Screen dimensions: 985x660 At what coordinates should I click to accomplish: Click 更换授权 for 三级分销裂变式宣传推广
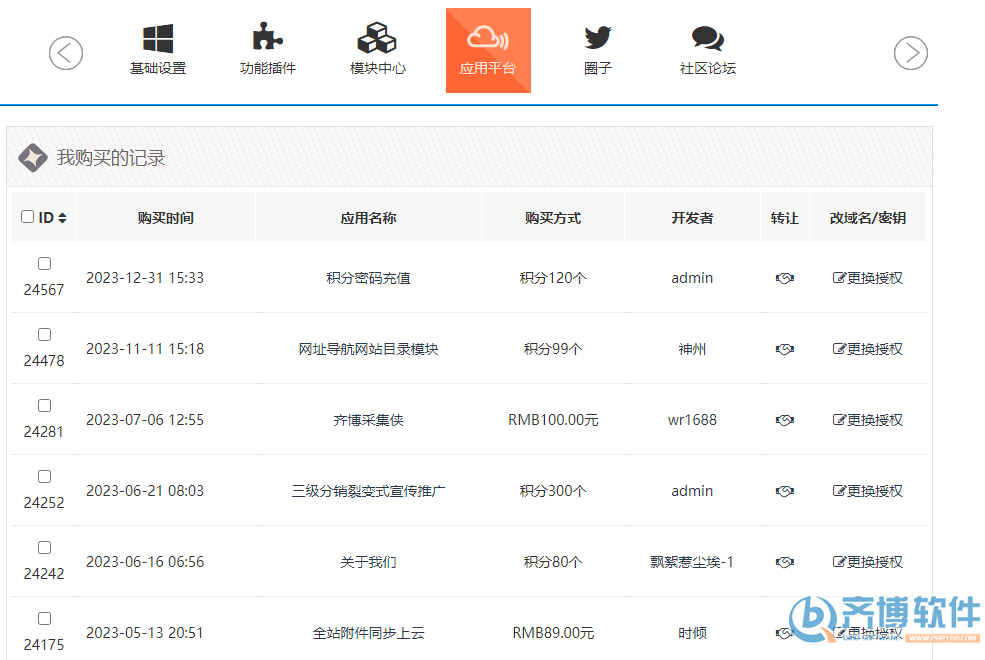pyautogui.click(x=868, y=492)
